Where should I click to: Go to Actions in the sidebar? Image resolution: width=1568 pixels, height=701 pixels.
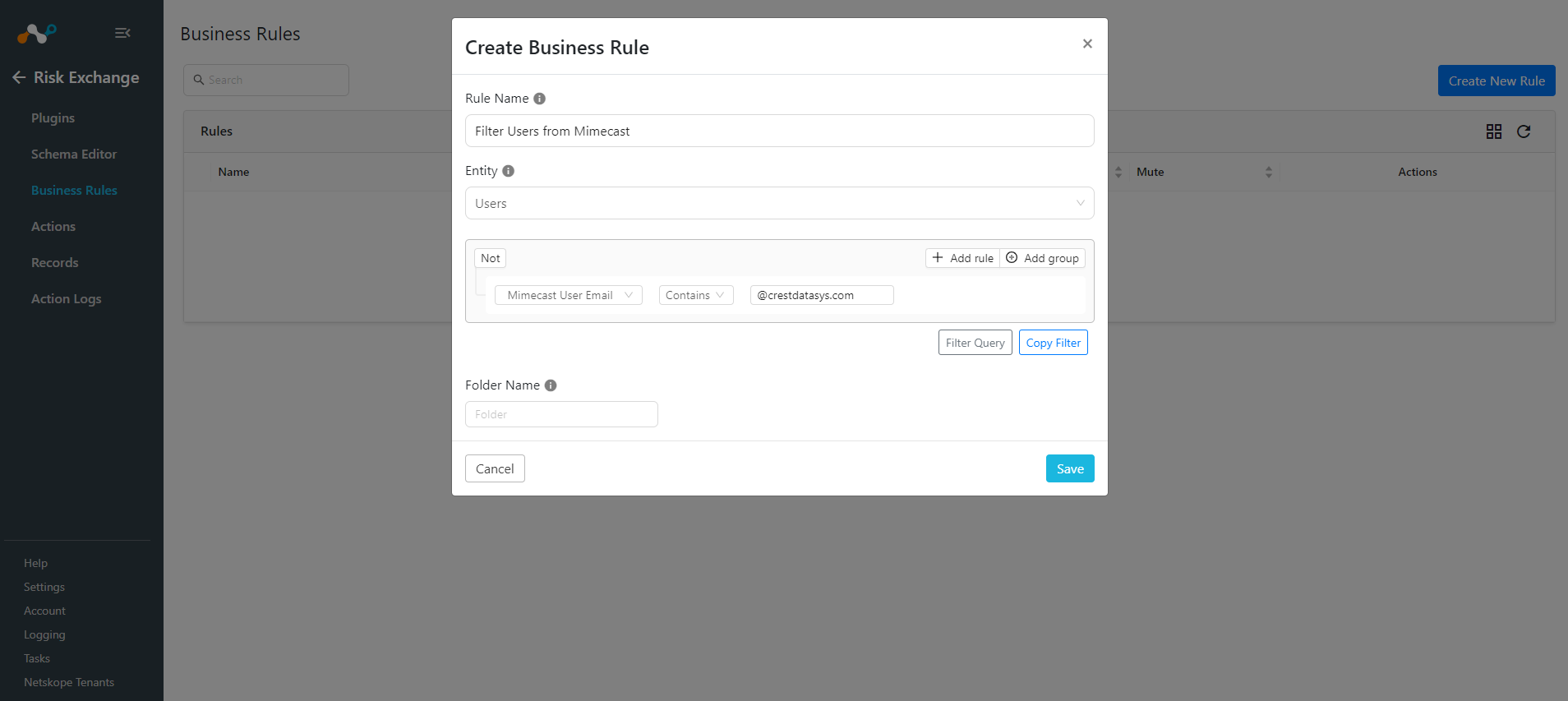53,227
